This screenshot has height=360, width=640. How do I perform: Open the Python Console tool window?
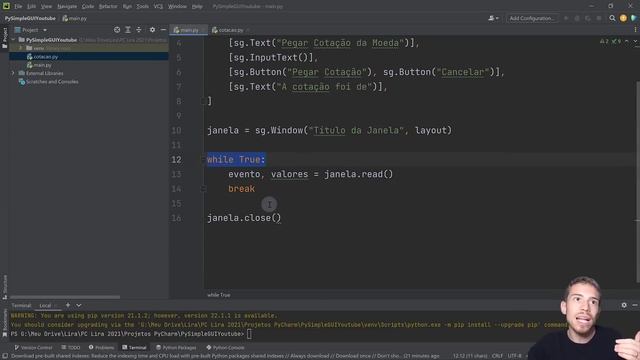click(225, 348)
